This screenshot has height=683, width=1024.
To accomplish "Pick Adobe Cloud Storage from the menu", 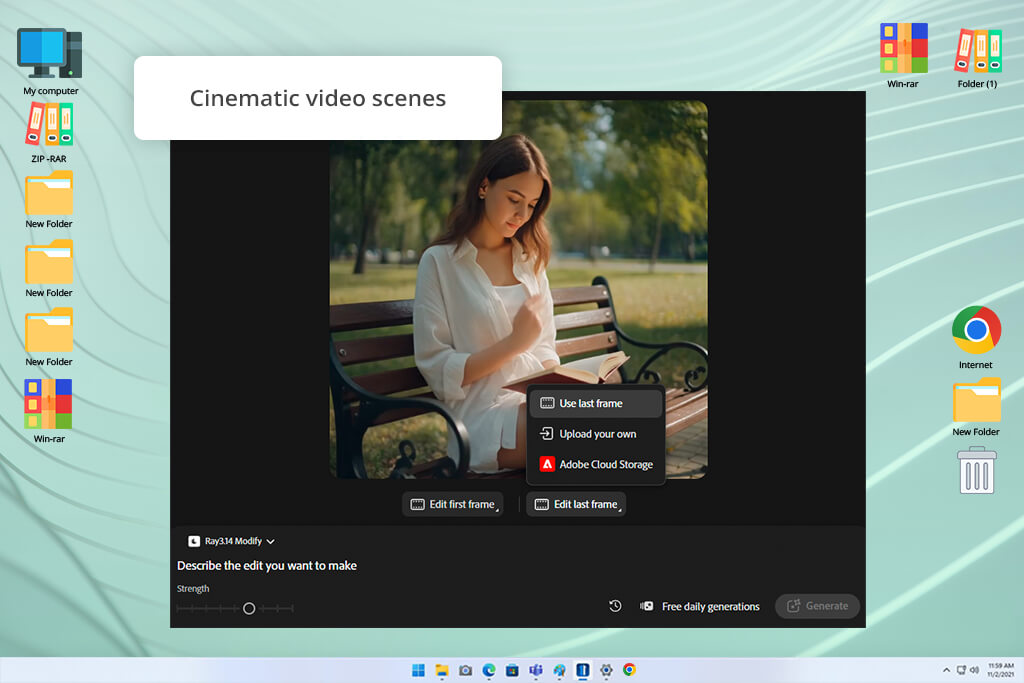I will point(596,464).
